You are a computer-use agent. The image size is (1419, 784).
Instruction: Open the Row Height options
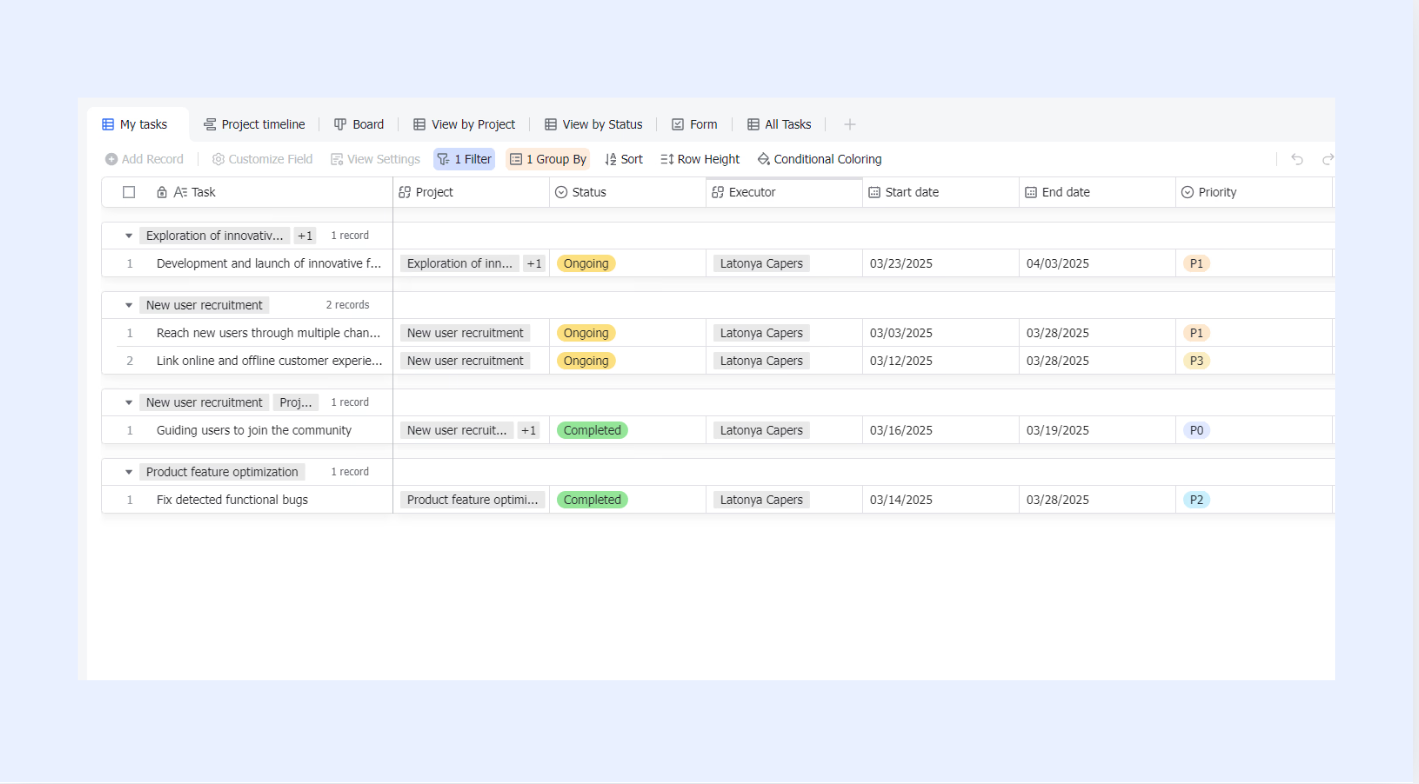point(700,159)
